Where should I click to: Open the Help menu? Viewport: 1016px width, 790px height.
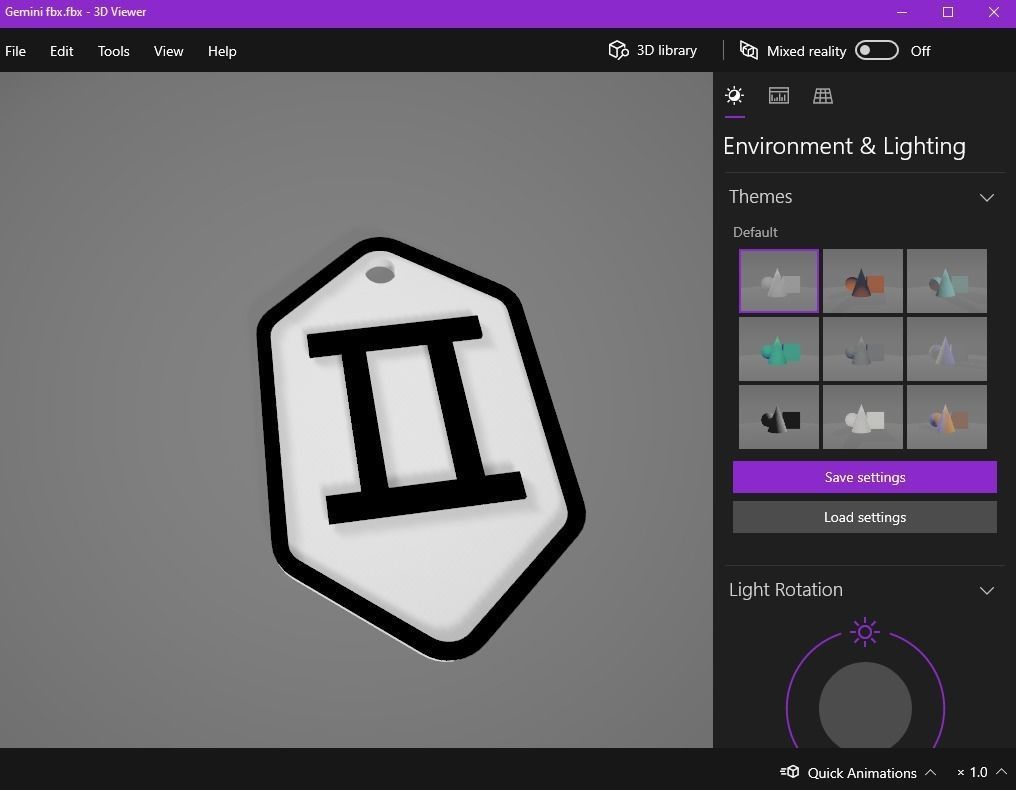click(x=222, y=51)
